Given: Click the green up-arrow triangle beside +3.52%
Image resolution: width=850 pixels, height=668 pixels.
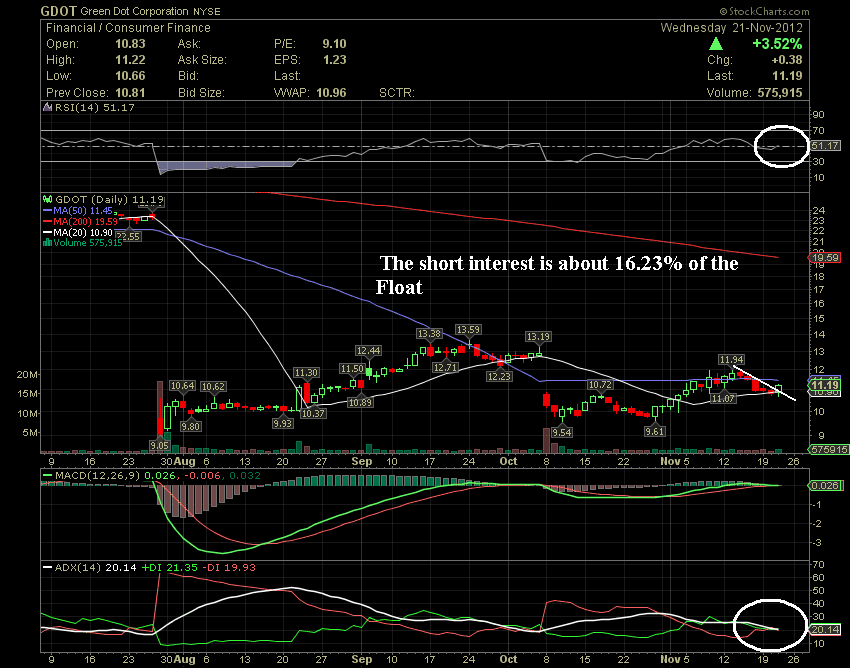Looking at the screenshot, I should [716, 44].
